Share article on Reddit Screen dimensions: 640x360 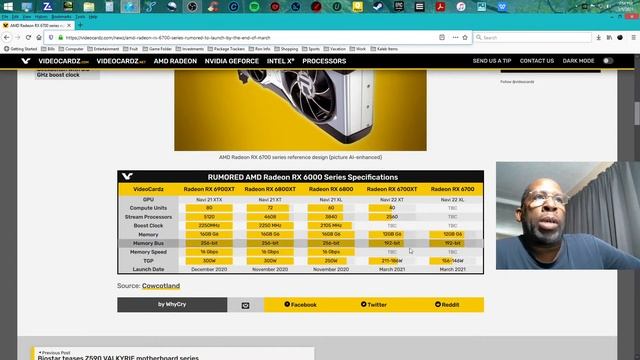[x=447, y=305]
